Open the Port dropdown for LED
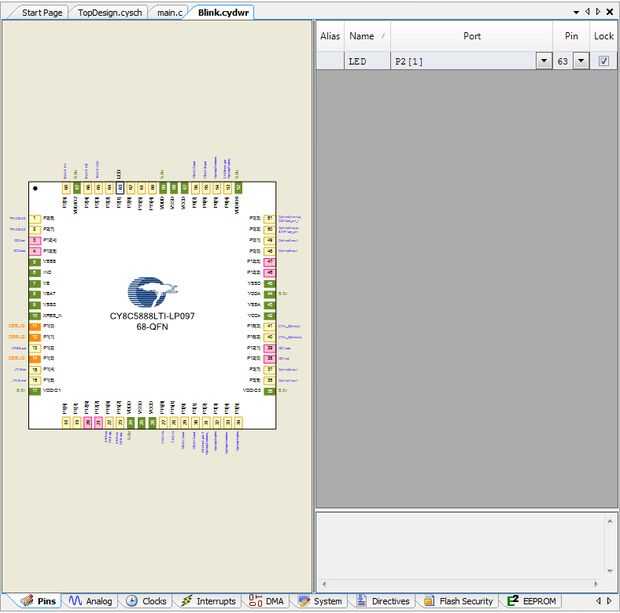The width and height of the screenshot is (620, 613). pyautogui.click(x=544, y=61)
